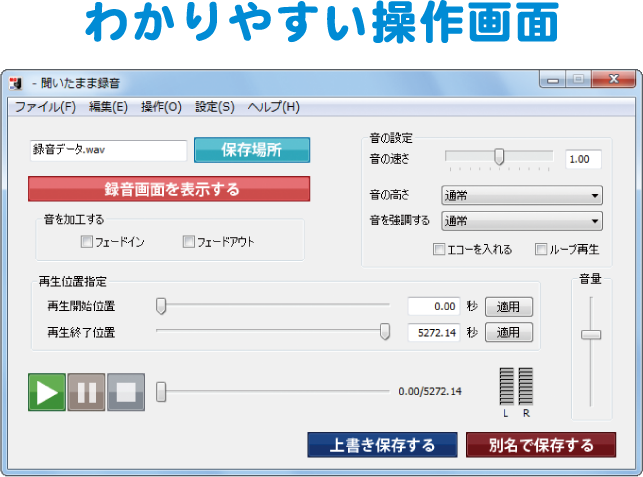
Task: Open the 音の高さ dropdown
Action: click(521, 196)
